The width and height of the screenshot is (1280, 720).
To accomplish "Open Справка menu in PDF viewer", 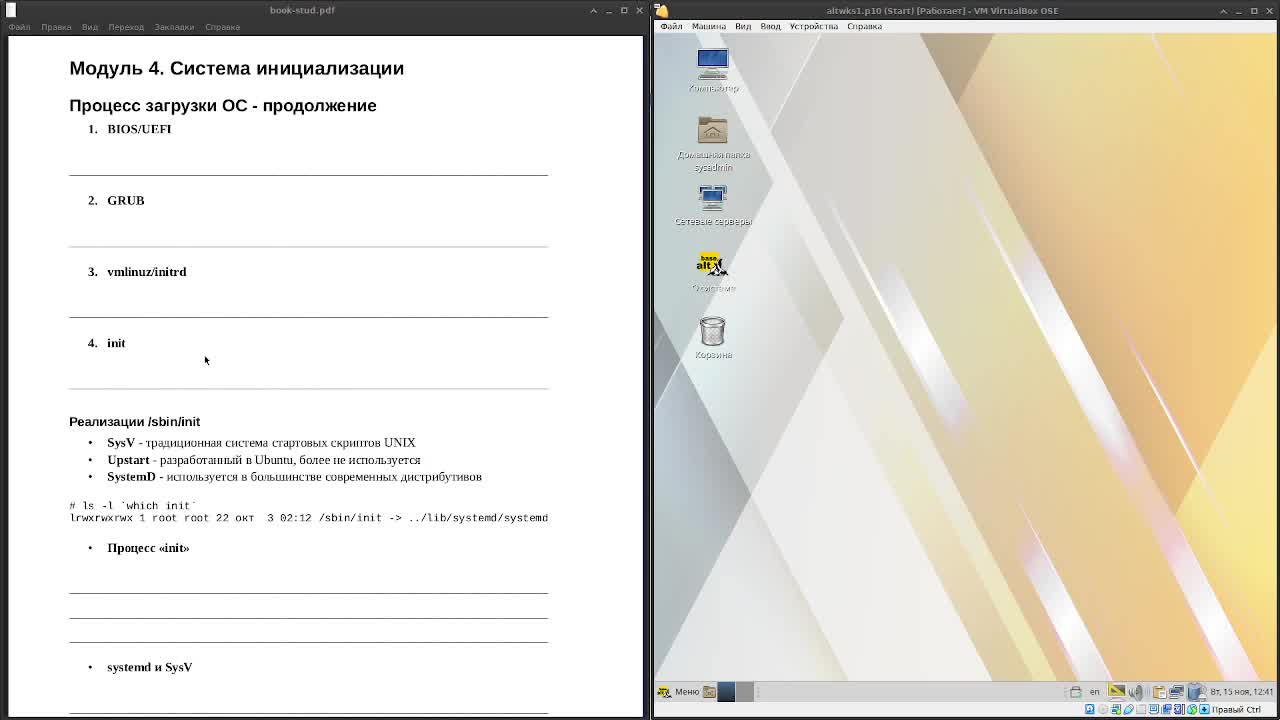I will [x=222, y=27].
